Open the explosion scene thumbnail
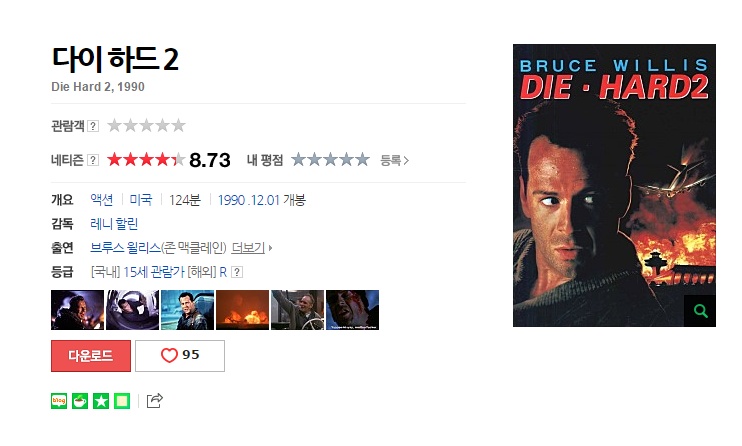Image resolution: width=742 pixels, height=446 pixels. pos(242,310)
